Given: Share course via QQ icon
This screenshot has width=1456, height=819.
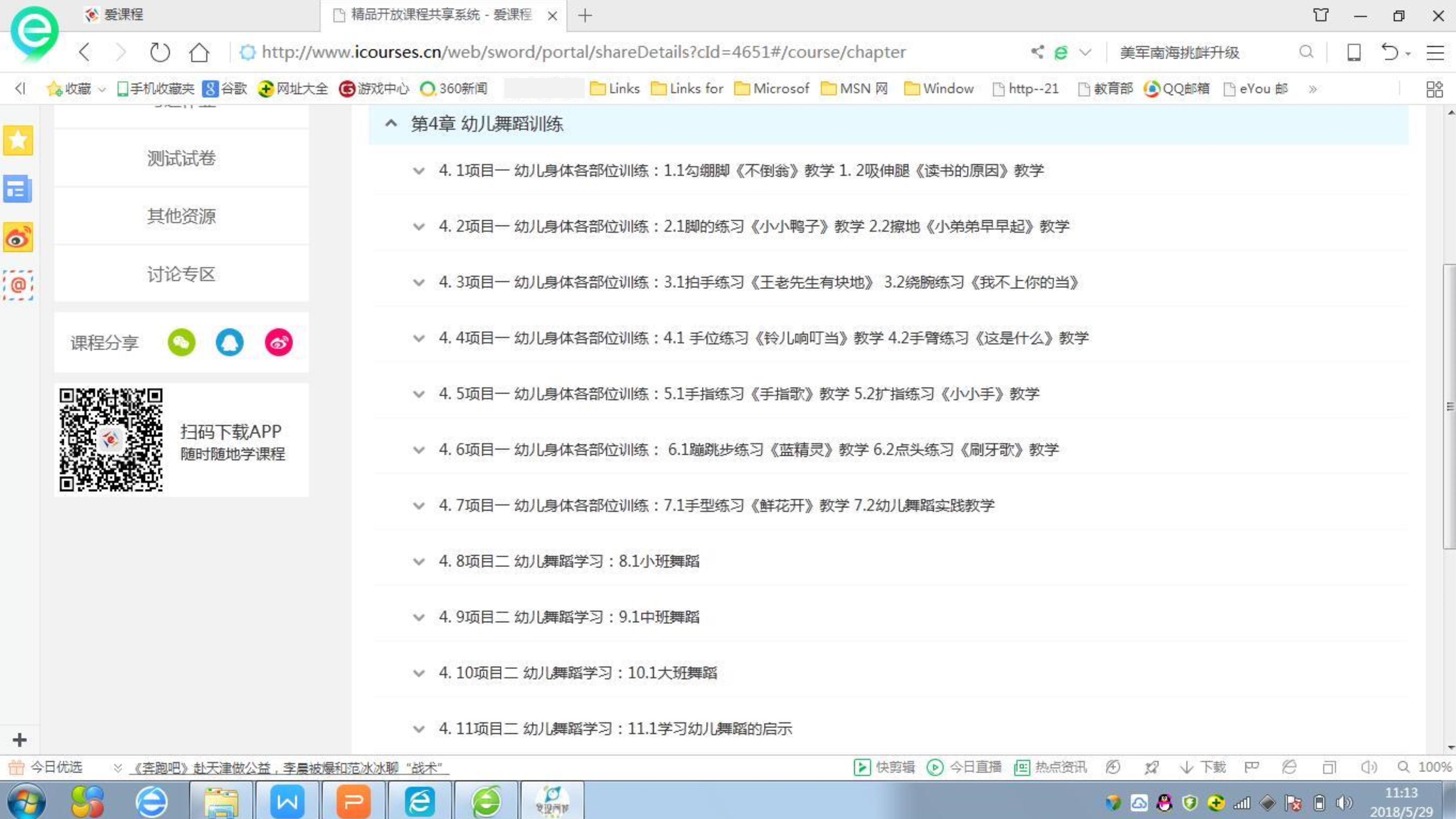Looking at the screenshot, I should (229, 343).
